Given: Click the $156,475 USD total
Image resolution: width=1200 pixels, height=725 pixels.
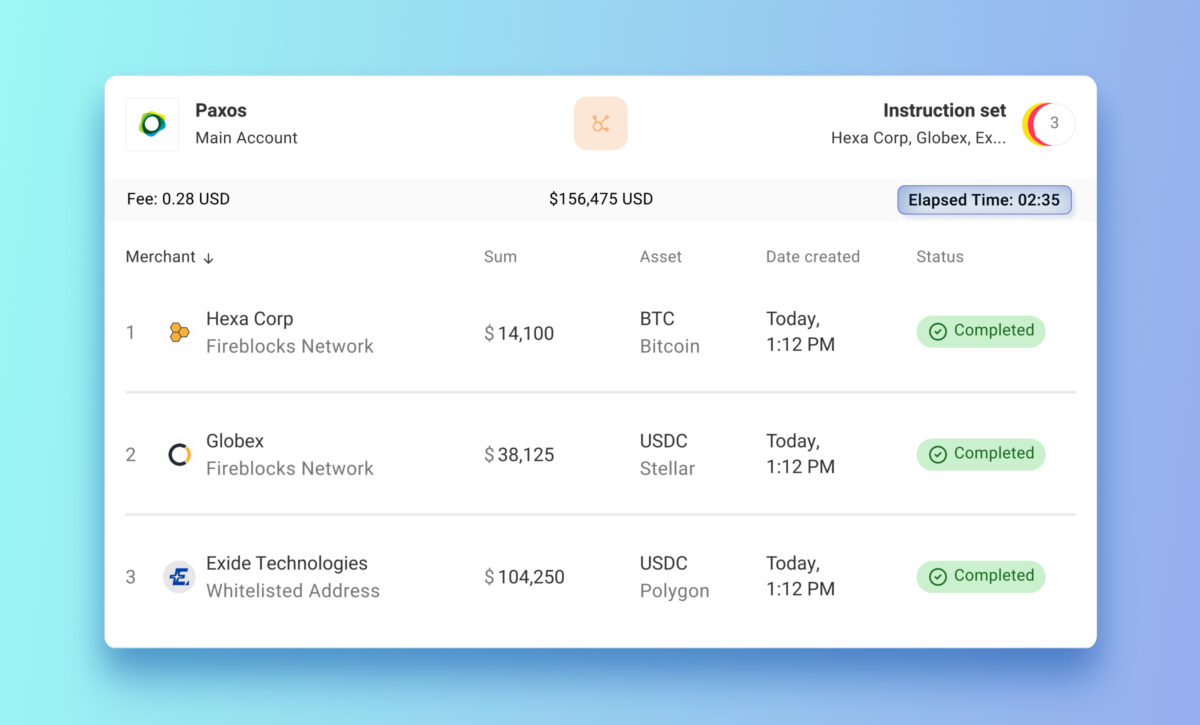Looking at the screenshot, I should [601, 199].
